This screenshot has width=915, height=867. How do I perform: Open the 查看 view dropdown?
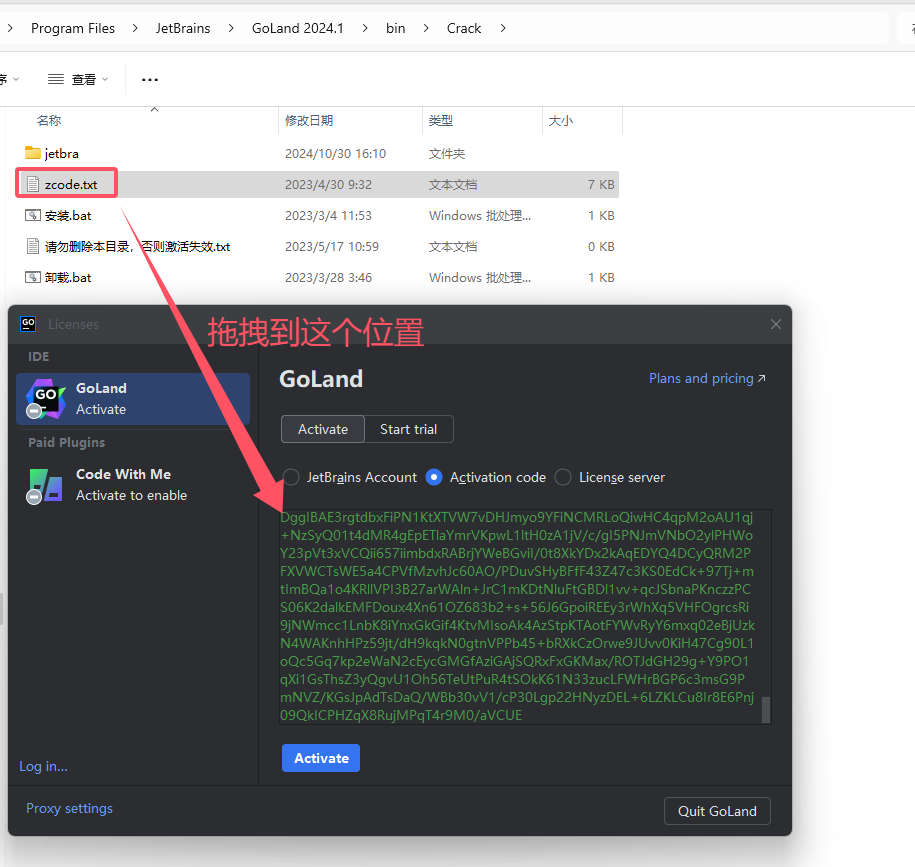tap(78, 79)
